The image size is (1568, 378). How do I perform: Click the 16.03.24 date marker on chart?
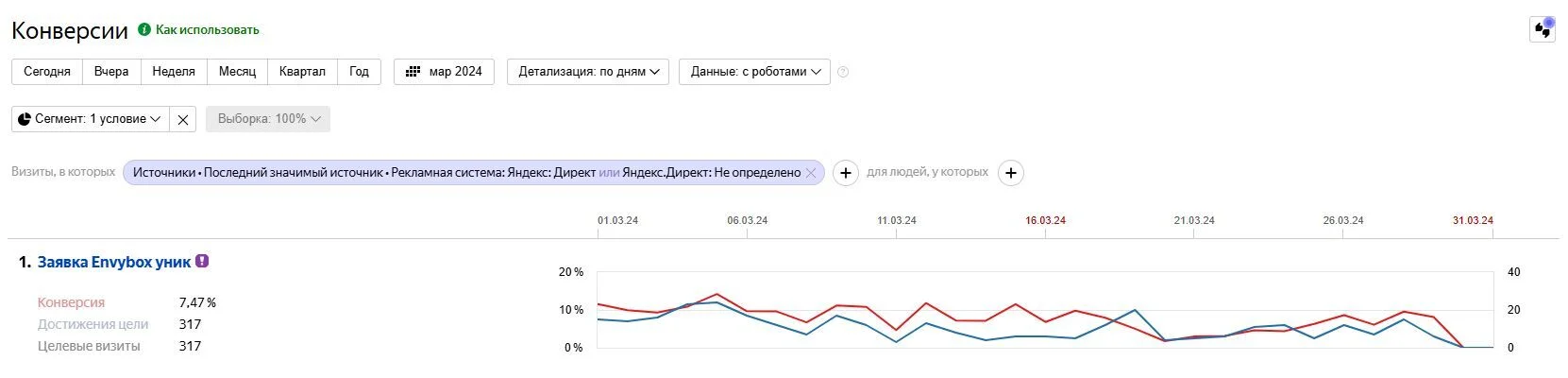tap(1045, 220)
